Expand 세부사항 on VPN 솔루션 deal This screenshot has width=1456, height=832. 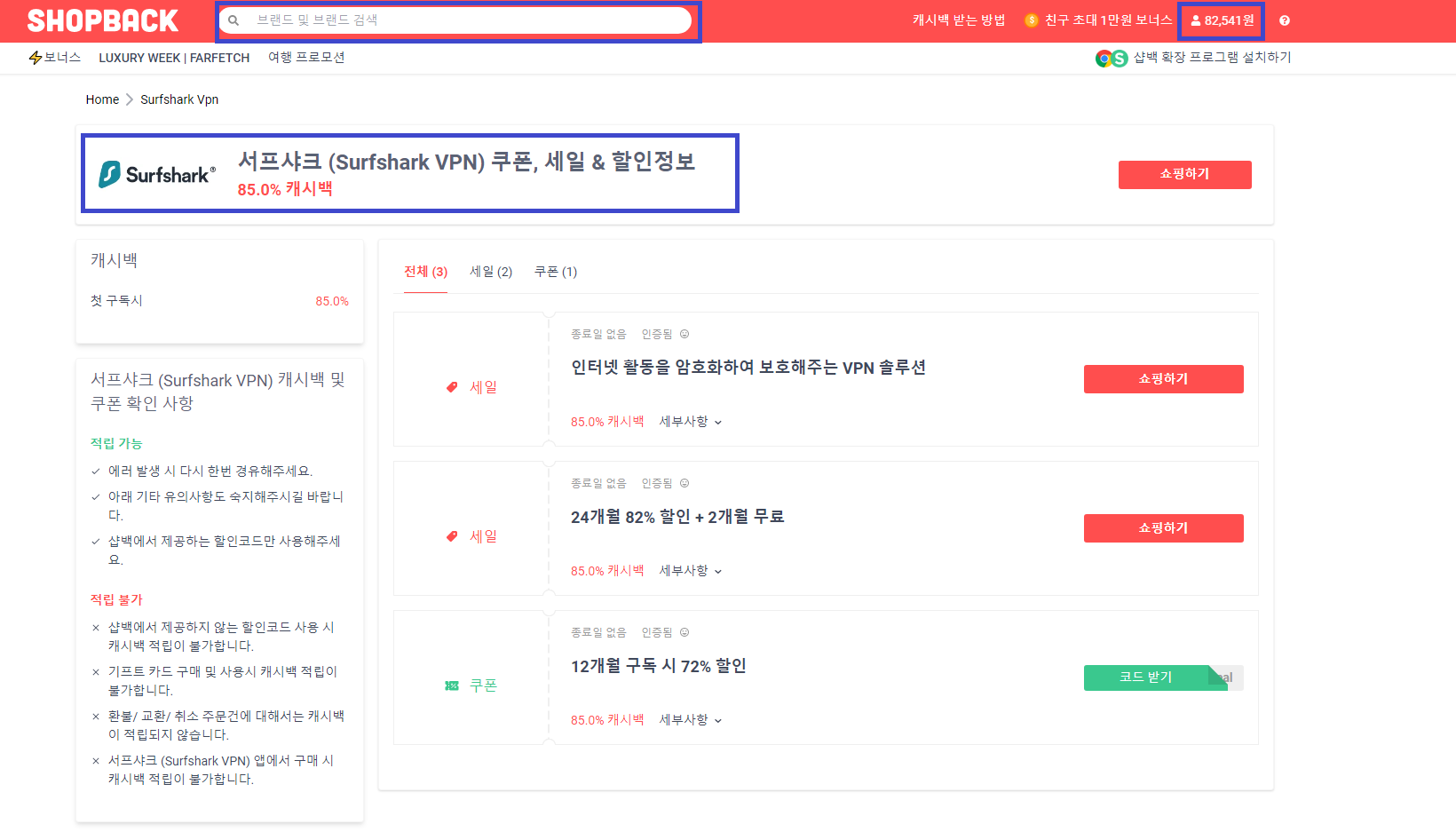(x=691, y=422)
